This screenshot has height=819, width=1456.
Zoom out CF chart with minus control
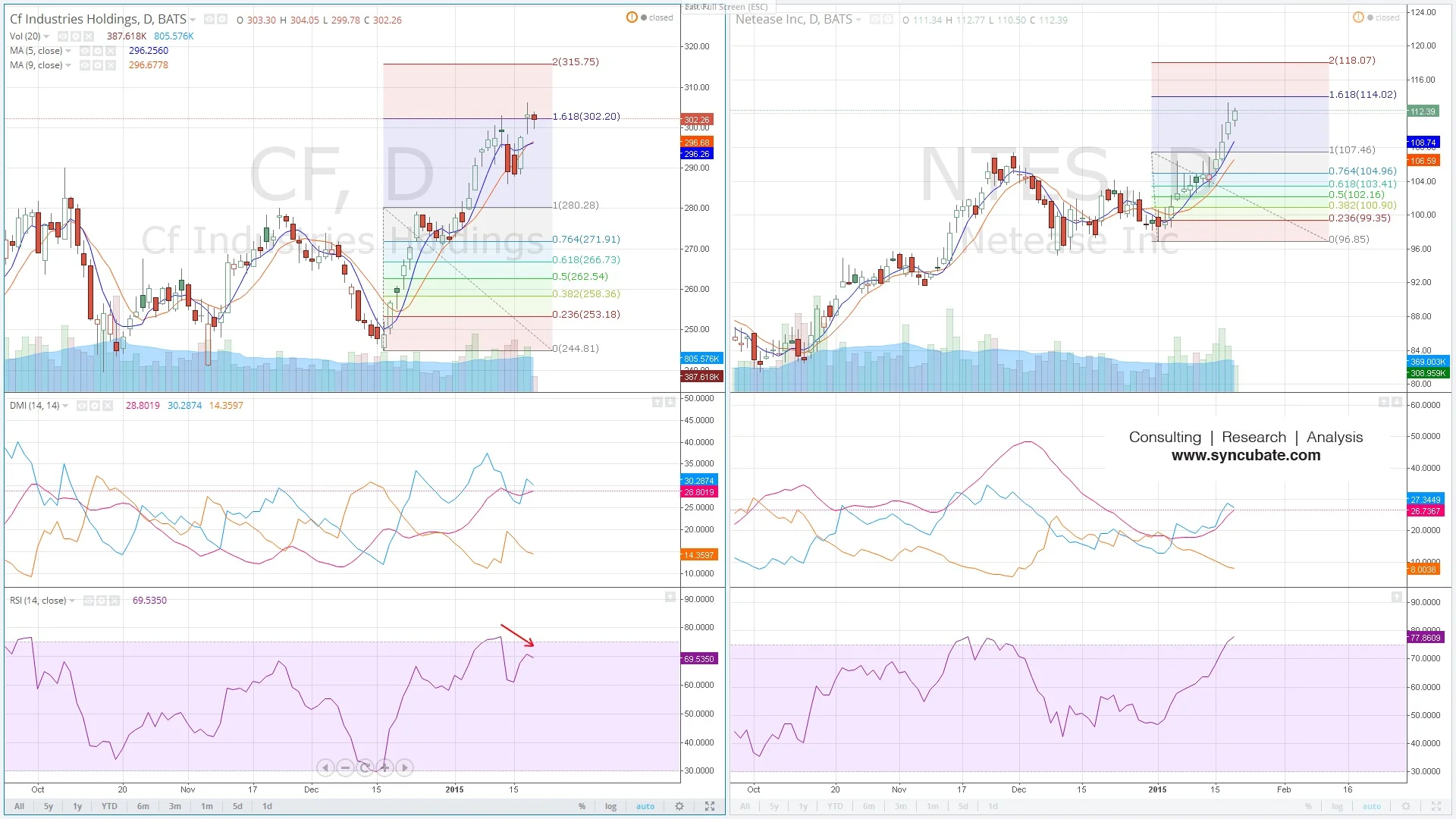coord(345,767)
